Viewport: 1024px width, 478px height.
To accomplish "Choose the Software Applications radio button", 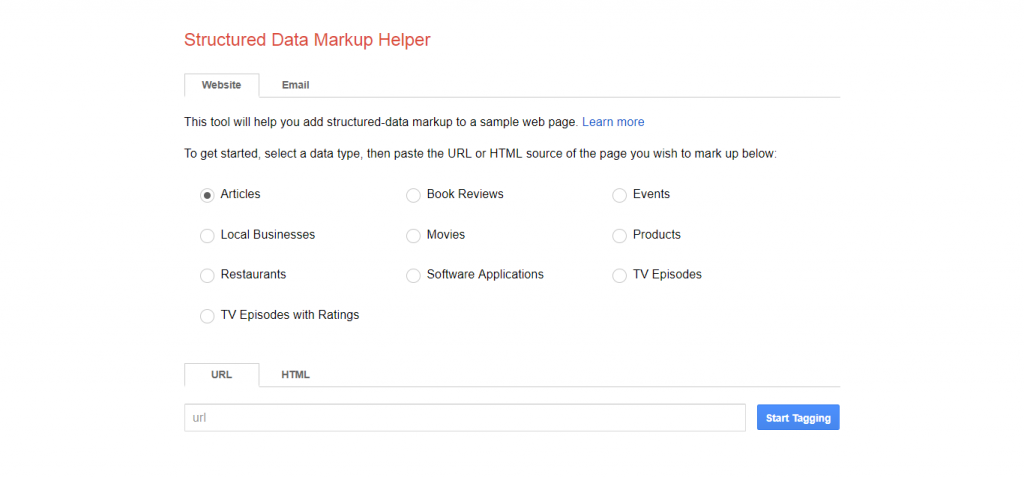I will click(x=413, y=275).
